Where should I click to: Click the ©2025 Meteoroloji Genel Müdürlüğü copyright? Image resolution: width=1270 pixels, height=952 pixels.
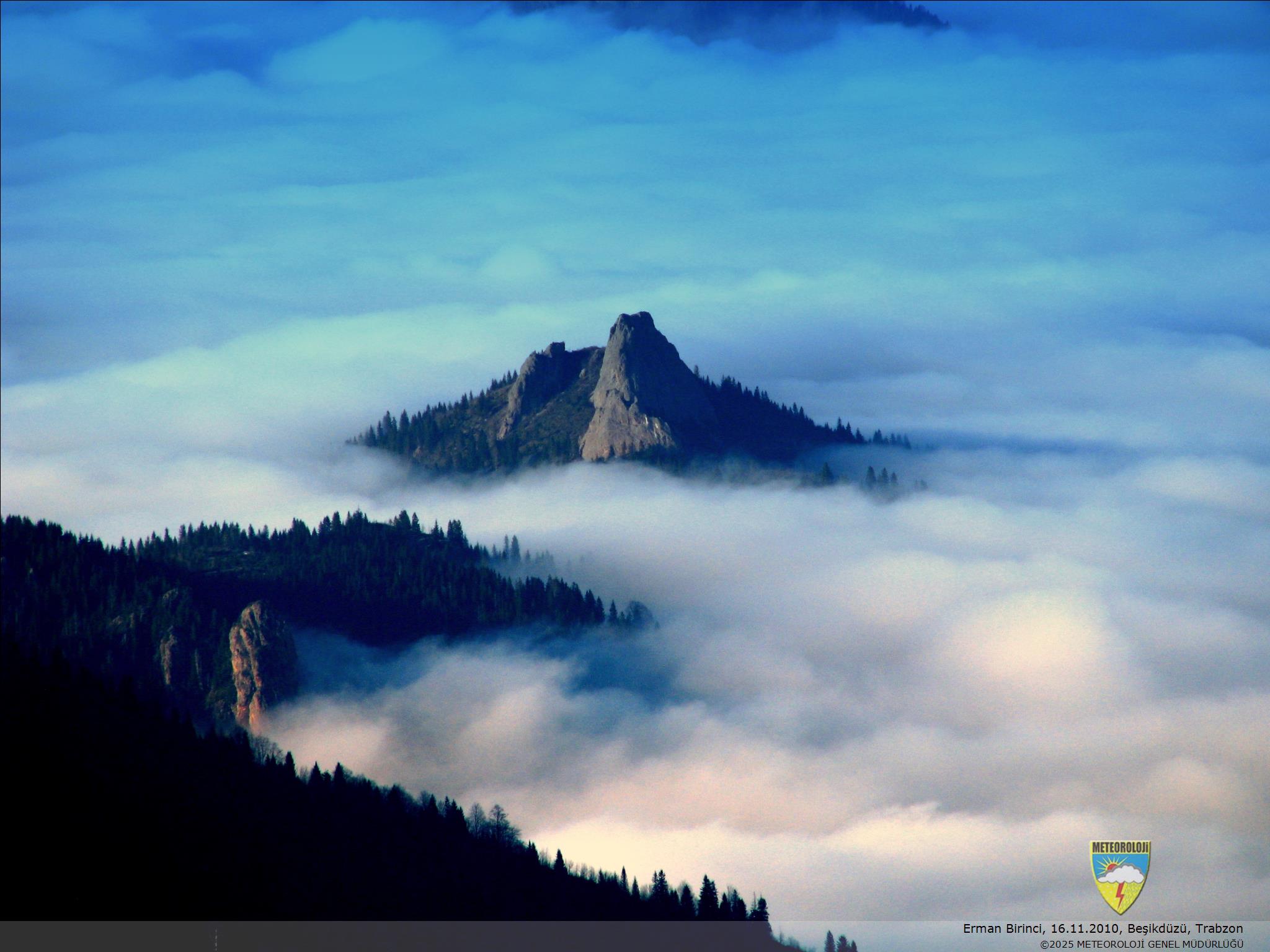[1142, 944]
